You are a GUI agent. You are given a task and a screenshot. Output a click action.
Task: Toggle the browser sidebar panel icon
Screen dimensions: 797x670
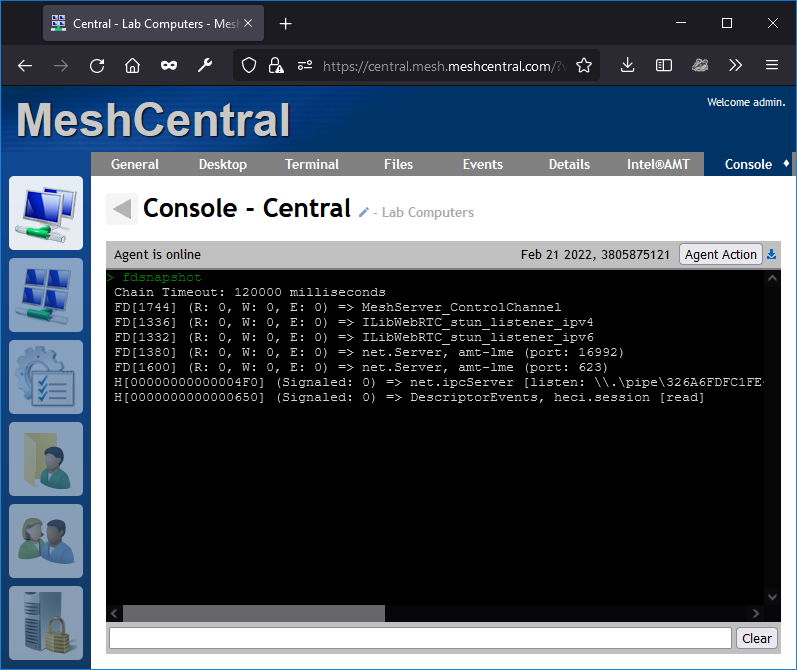(x=664, y=66)
